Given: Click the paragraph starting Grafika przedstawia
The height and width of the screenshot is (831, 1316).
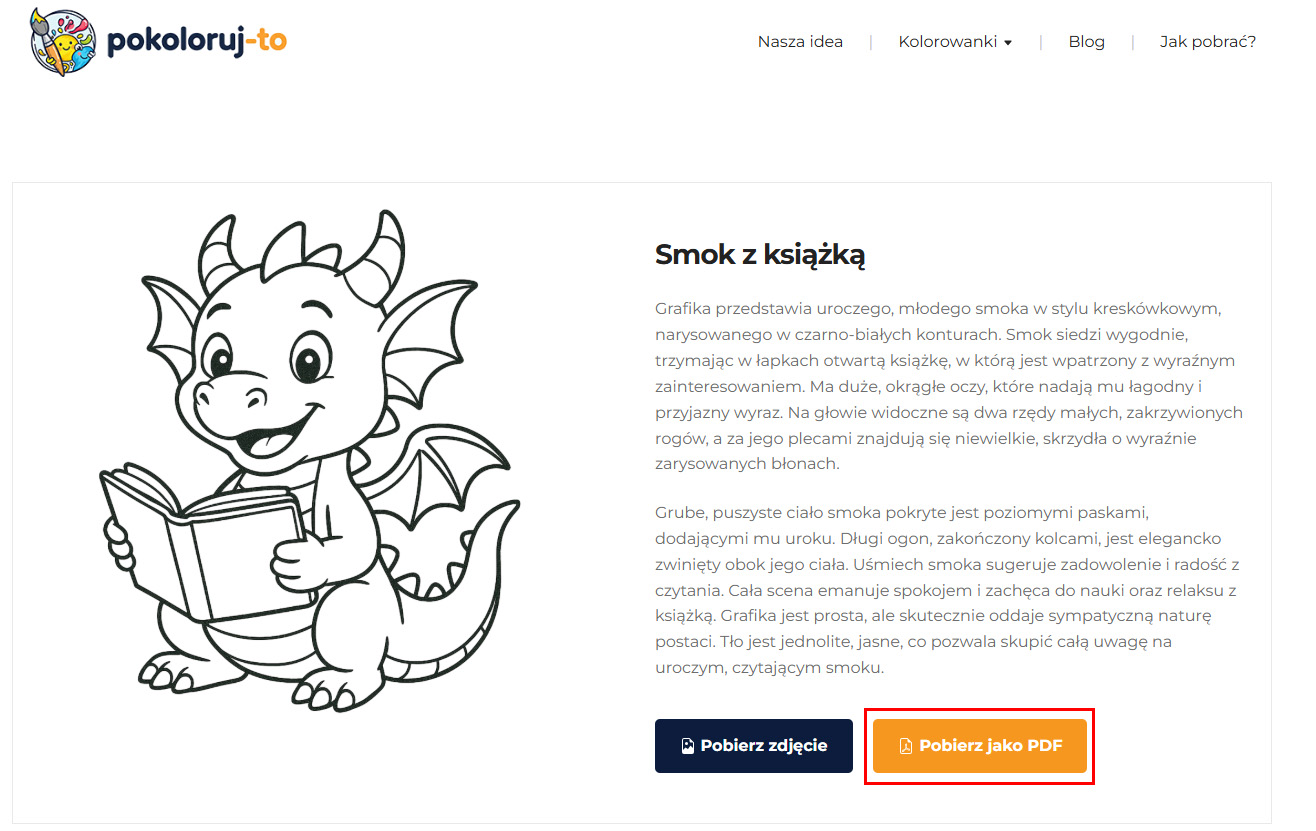Looking at the screenshot, I should [949, 385].
